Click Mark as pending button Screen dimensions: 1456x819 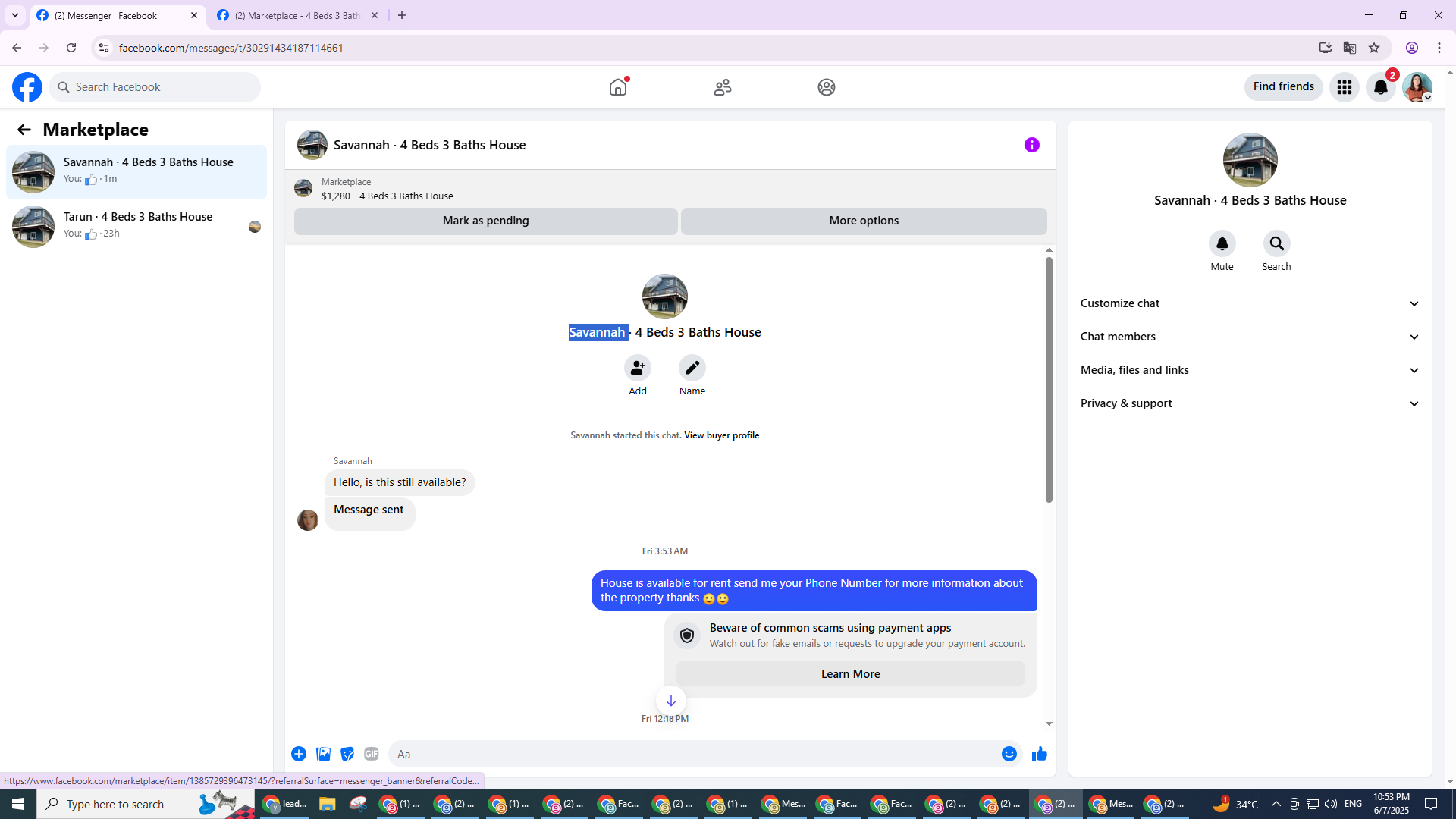[485, 221]
